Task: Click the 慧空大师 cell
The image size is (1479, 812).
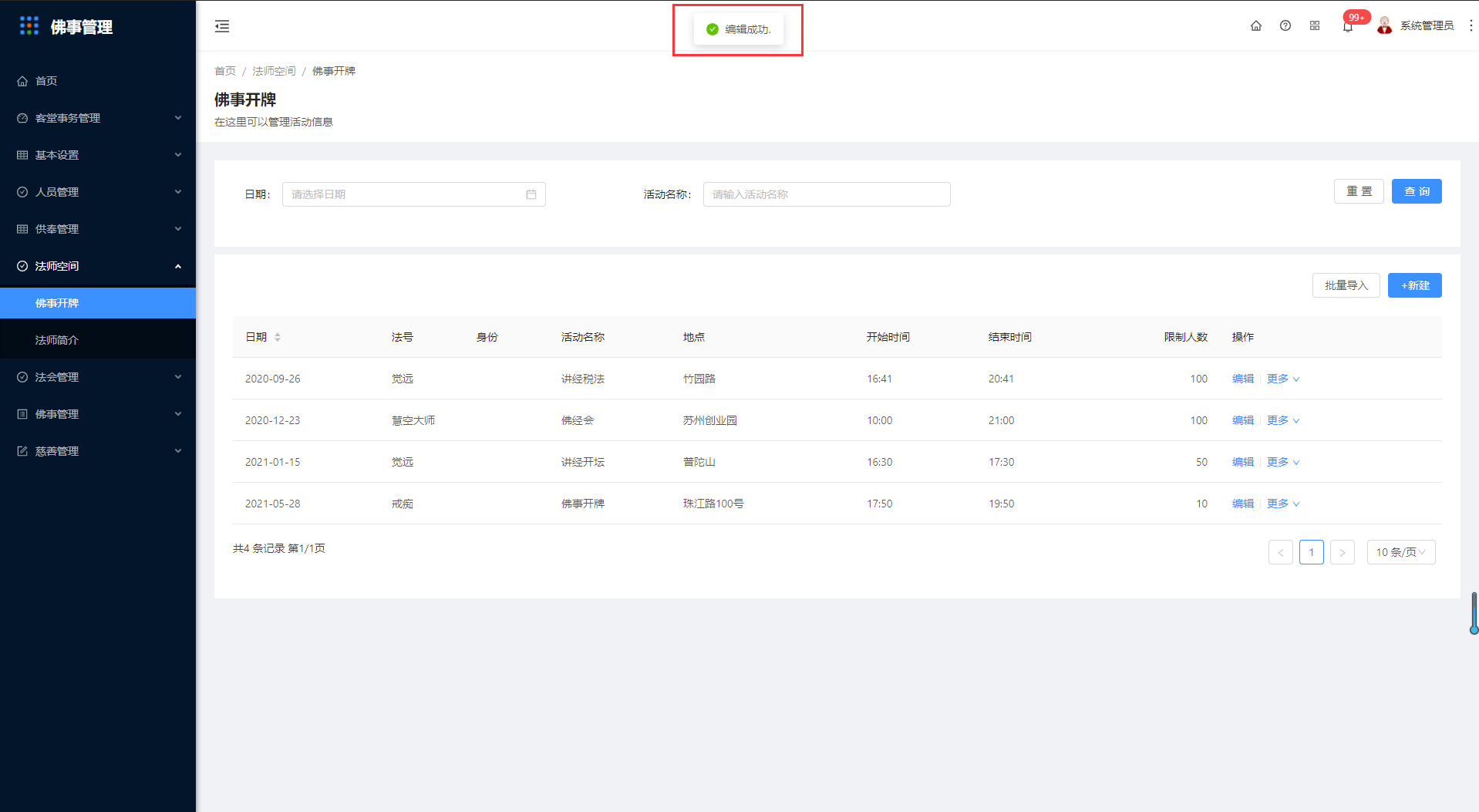Action: tap(413, 420)
